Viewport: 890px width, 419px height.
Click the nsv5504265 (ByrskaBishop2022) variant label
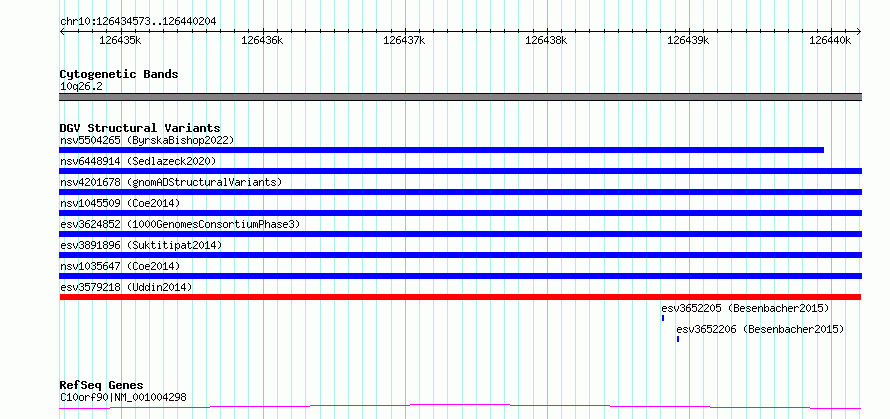[147, 140]
